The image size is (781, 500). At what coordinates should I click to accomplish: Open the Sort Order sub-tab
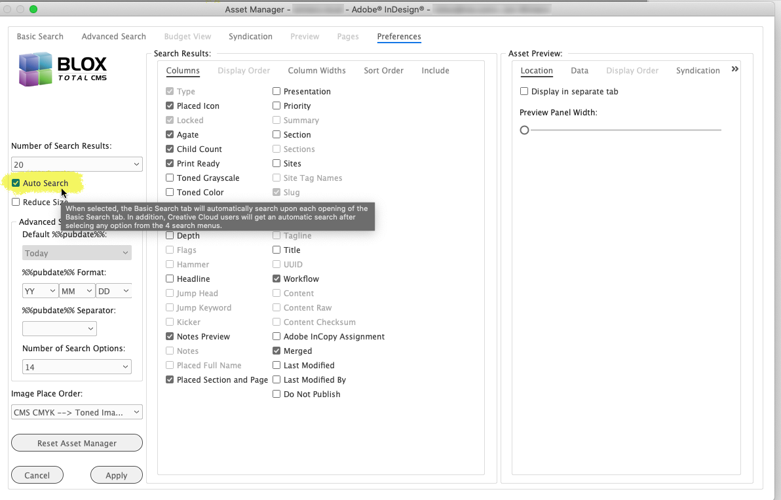[x=384, y=71]
